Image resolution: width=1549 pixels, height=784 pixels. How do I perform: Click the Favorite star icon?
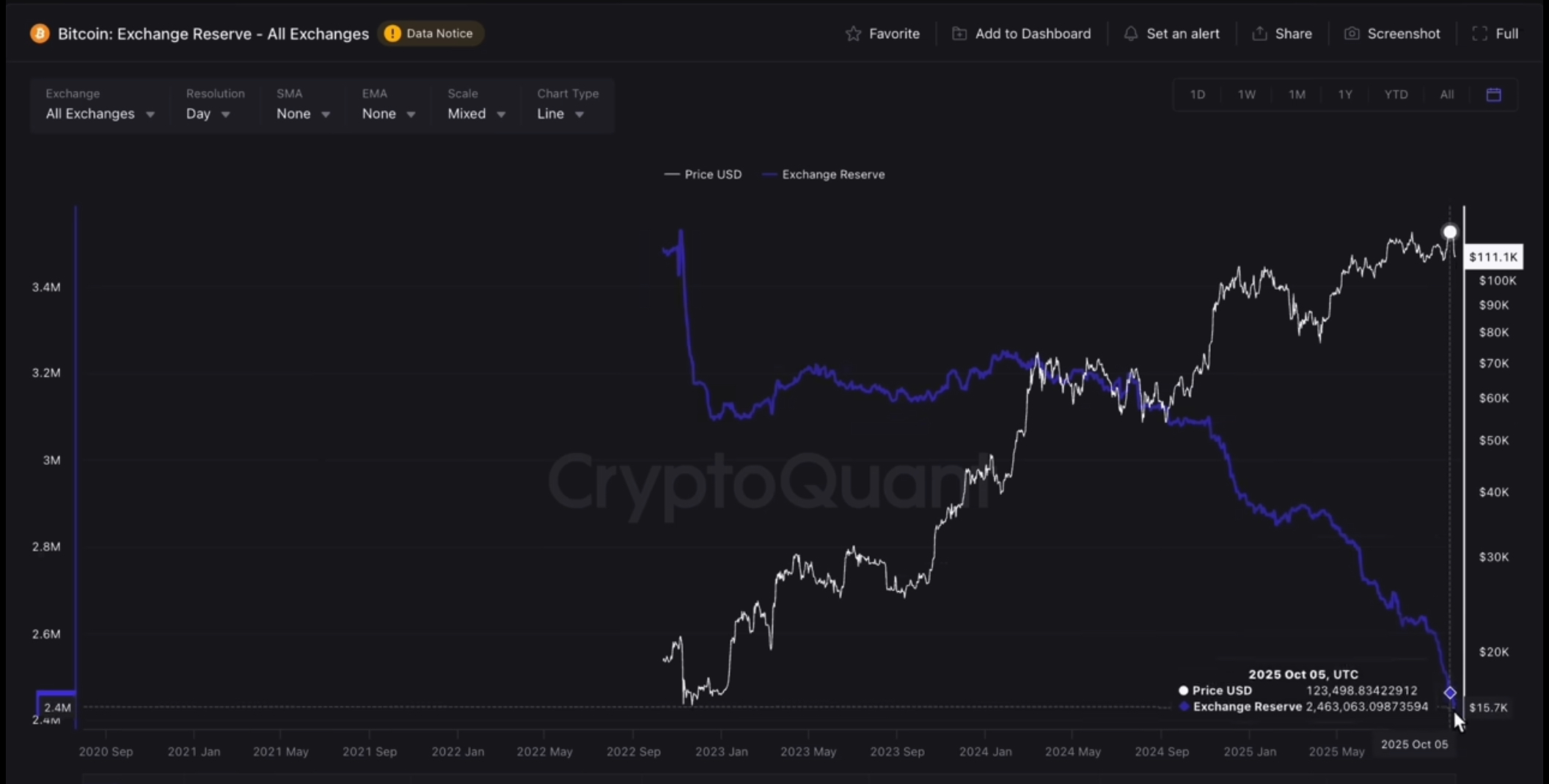coord(853,34)
